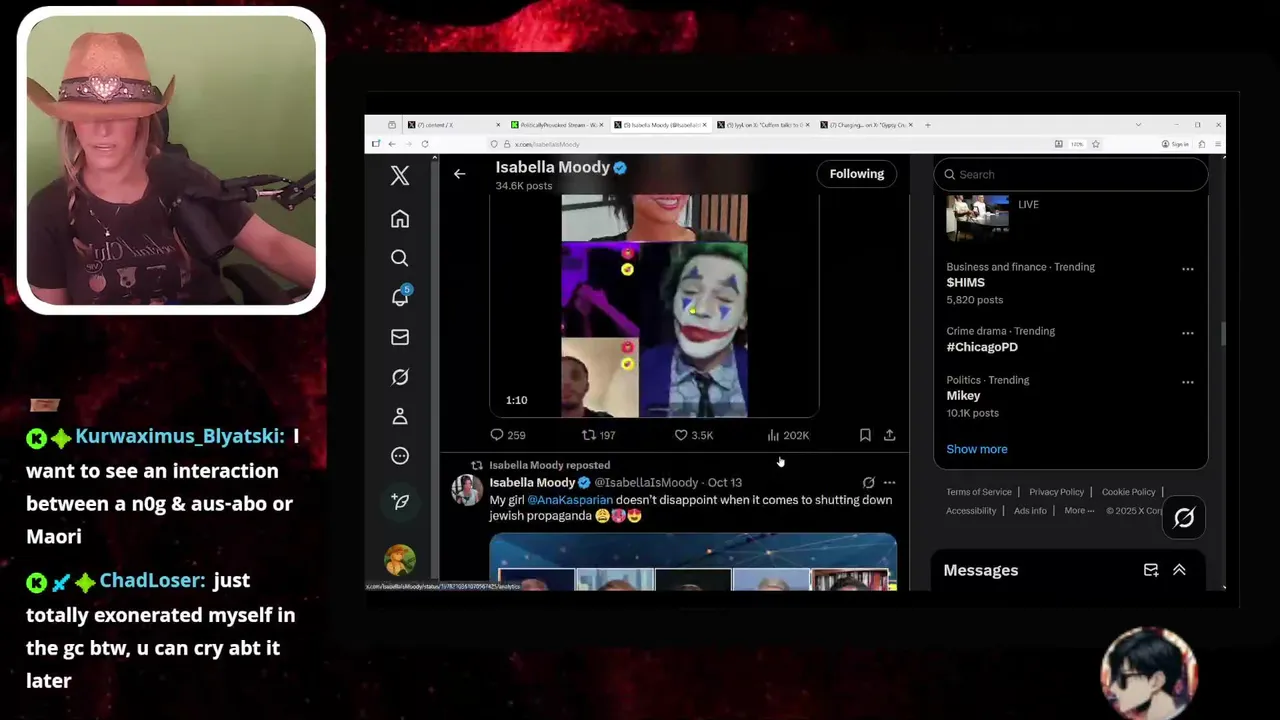This screenshot has height=720, width=1280.
Task: Select the Isabella Moody browser tab
Action: [660, 125]
